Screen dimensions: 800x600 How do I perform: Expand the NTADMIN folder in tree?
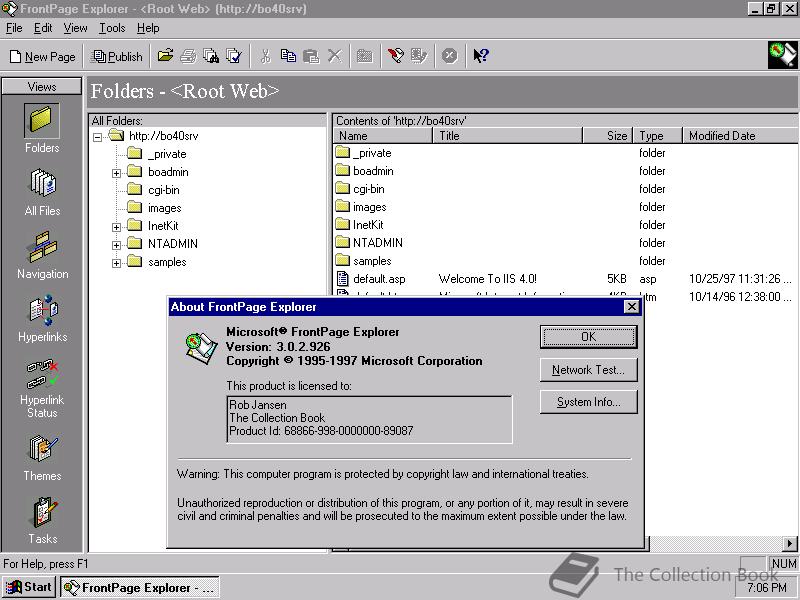pyautogui.click(x=116, y=245)
